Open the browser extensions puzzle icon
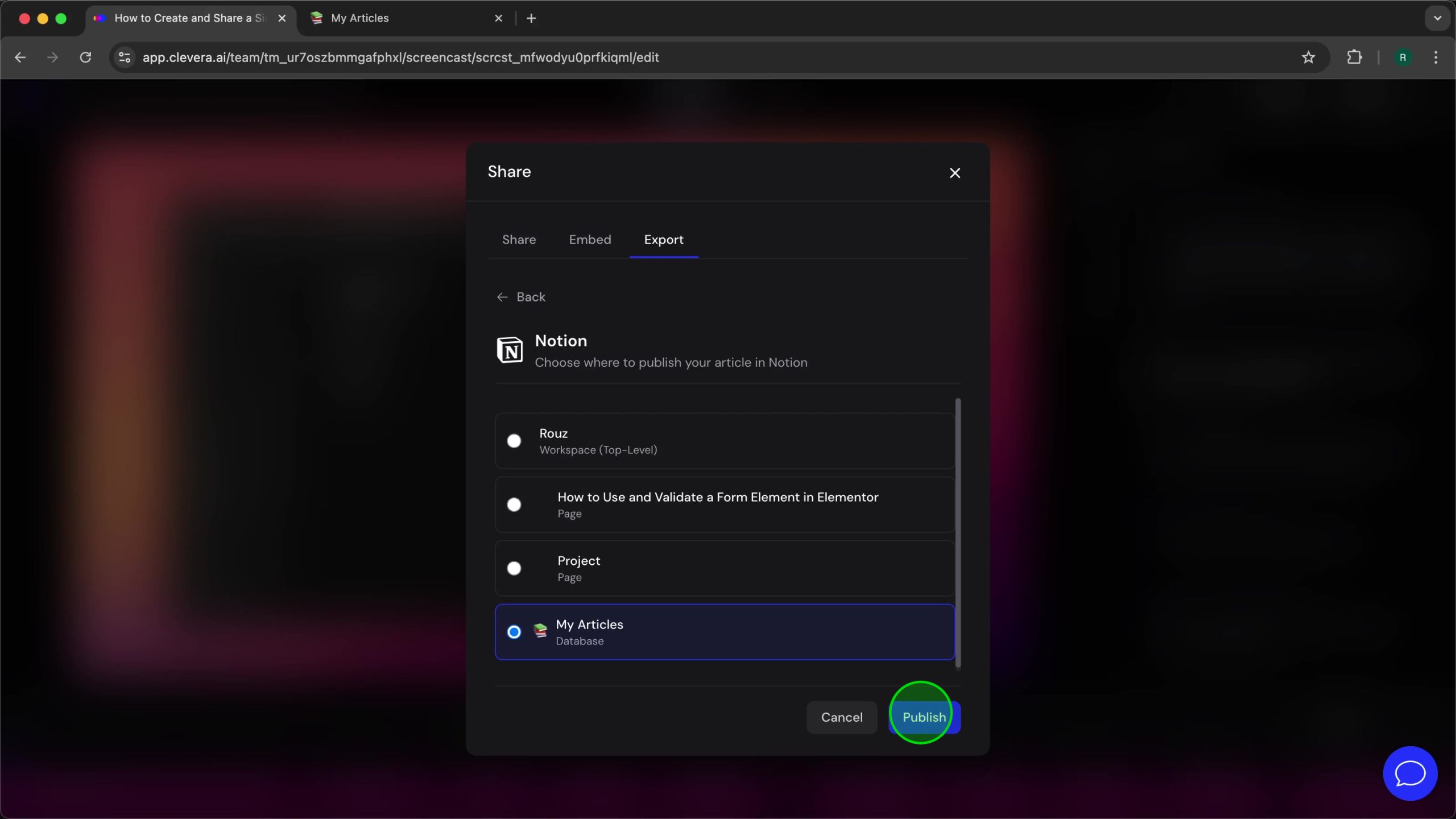Viewport: 1456px width, 819px height. click(x=1354, y=57)
